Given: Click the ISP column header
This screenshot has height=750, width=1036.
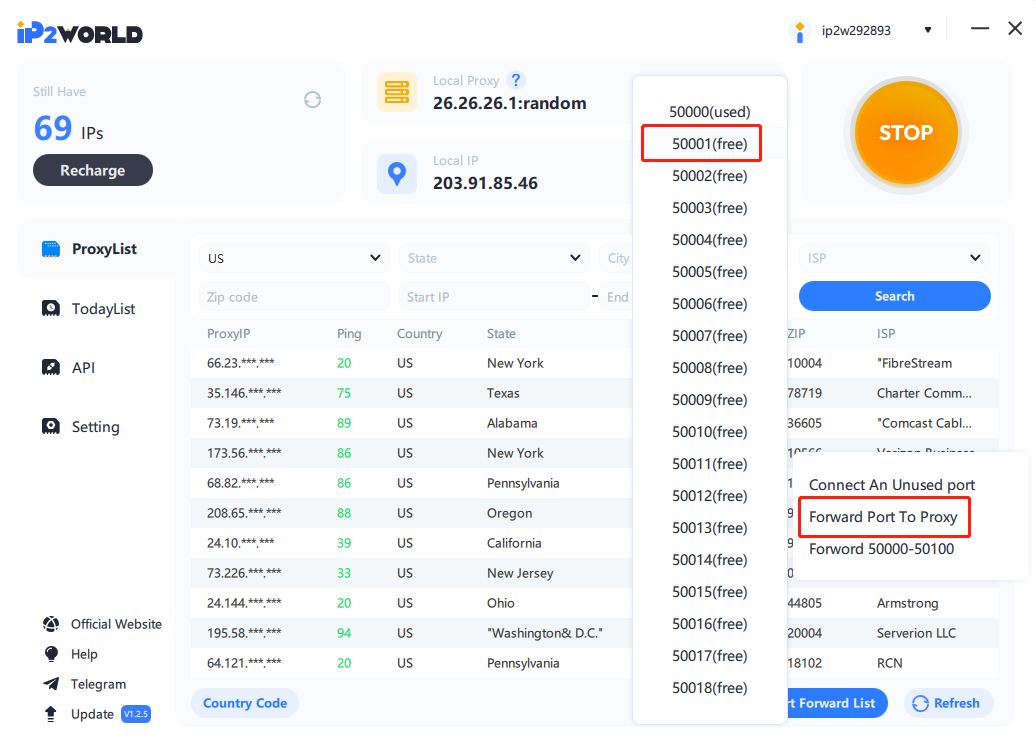Looking at the screenshot, I should tap(886, 334).
